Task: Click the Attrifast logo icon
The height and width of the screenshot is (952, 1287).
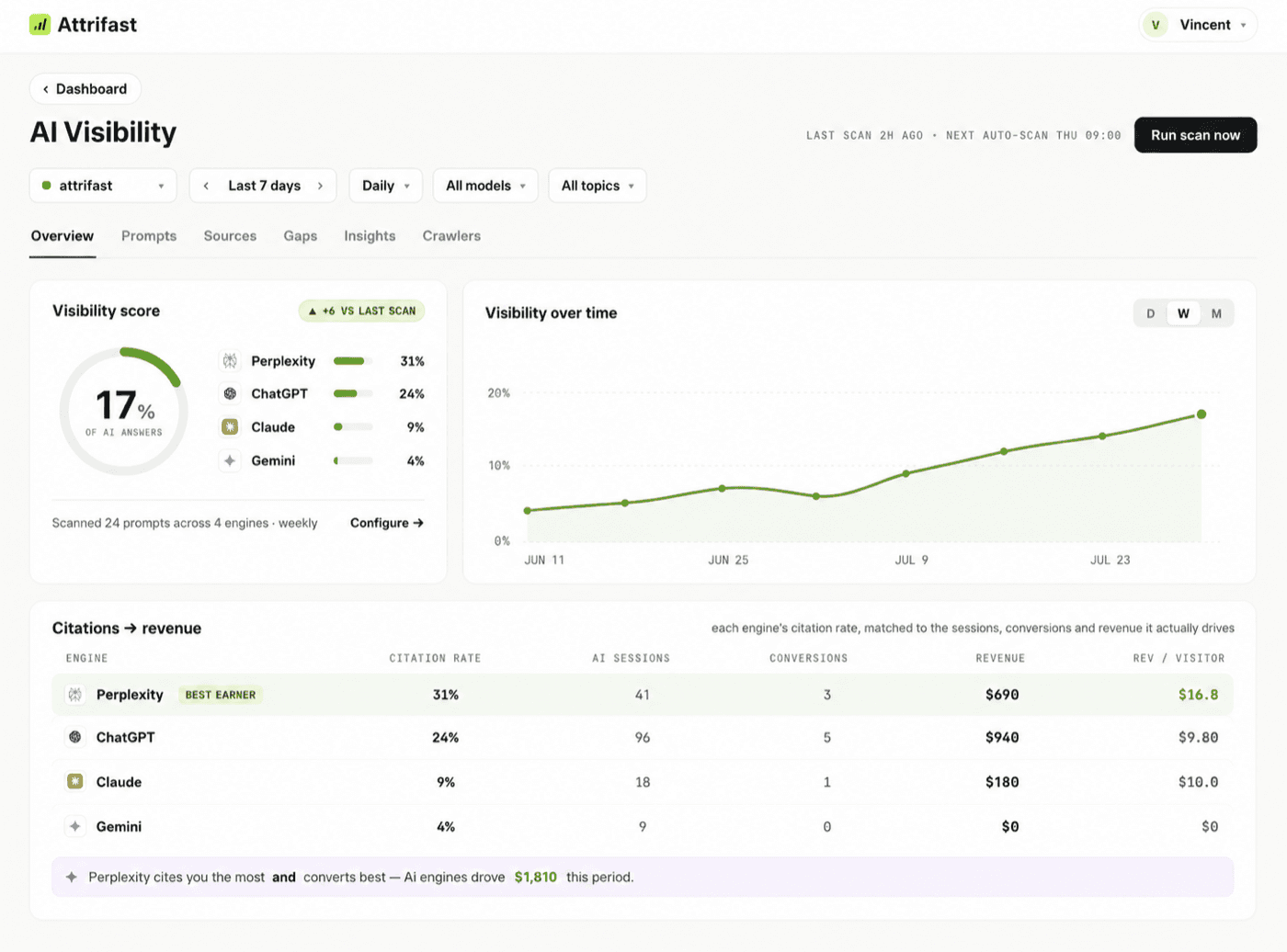Action: coord(40,25)
